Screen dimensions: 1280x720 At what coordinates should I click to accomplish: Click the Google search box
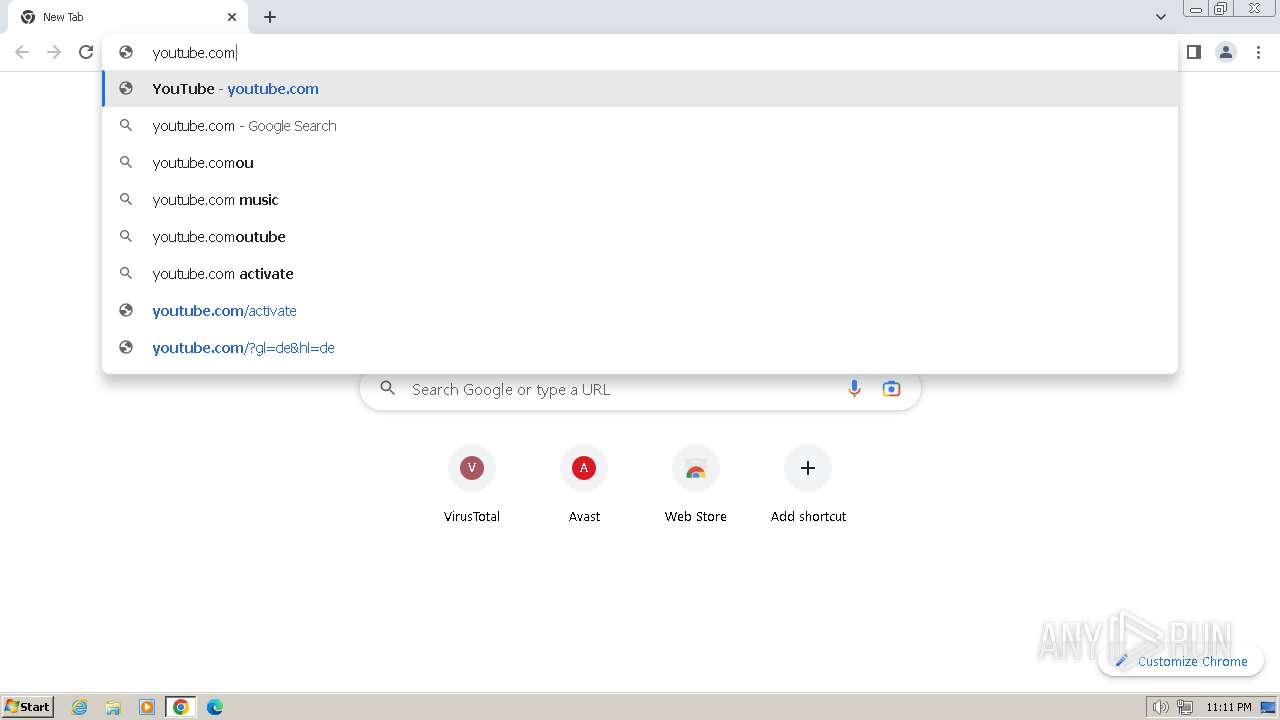click(x=640, y=389)
